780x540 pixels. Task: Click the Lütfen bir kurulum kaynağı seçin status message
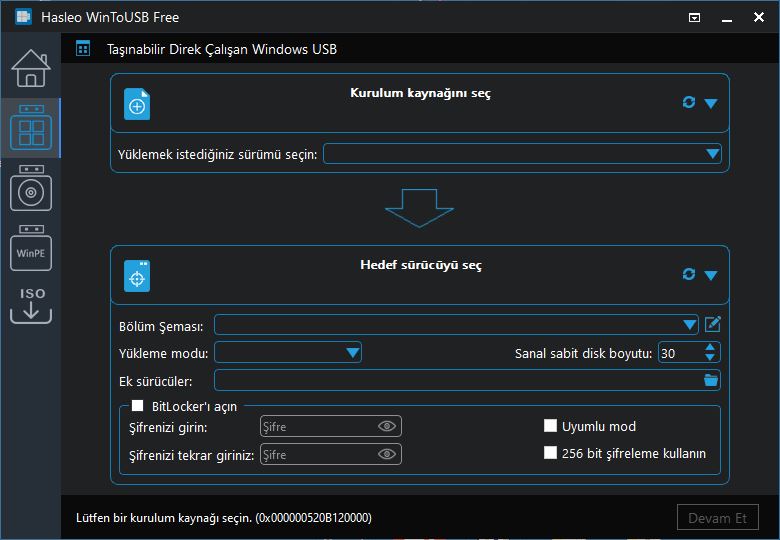224,518
